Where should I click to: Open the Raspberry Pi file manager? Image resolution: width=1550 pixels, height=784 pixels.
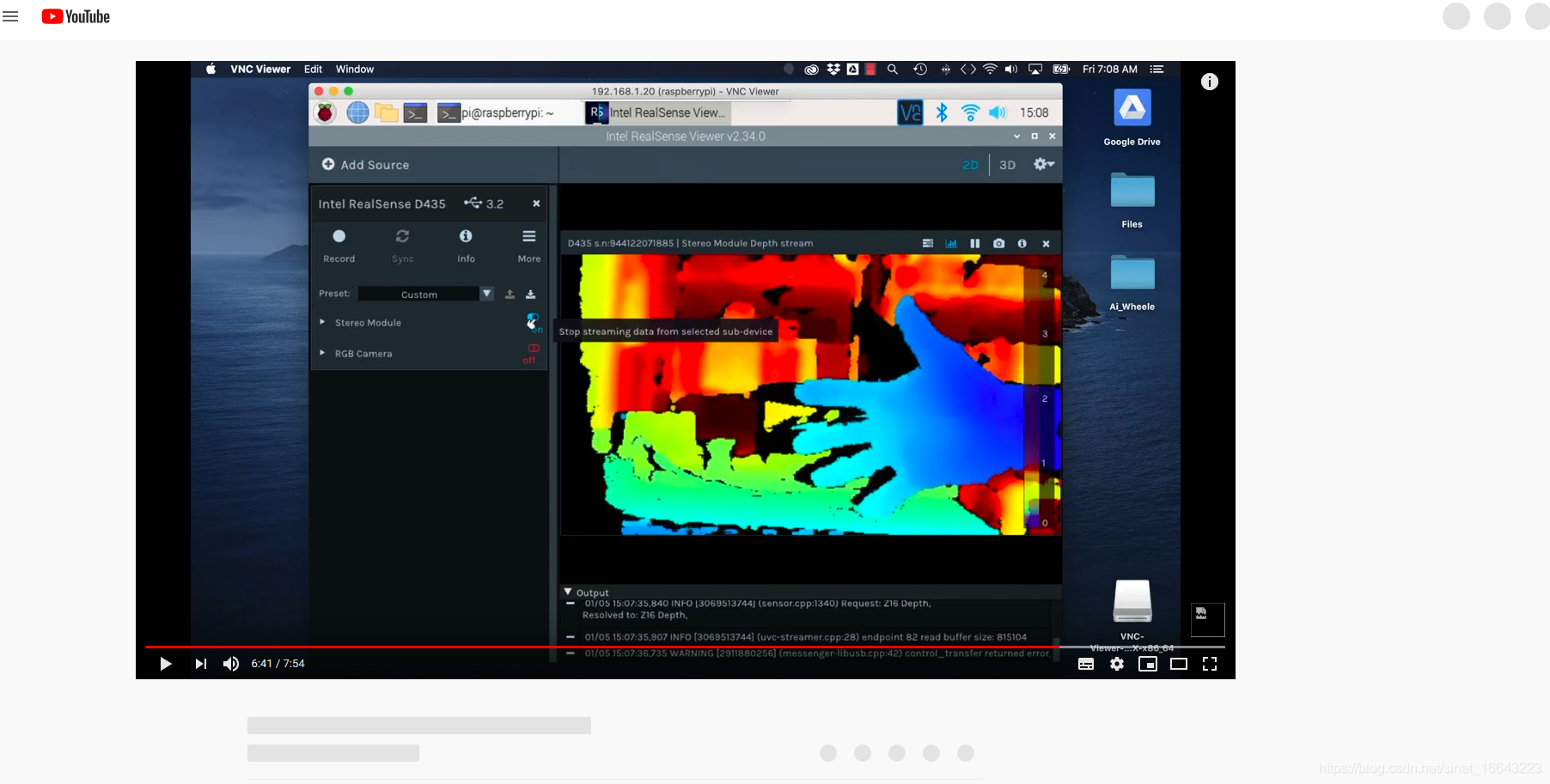tap(387, 112)
